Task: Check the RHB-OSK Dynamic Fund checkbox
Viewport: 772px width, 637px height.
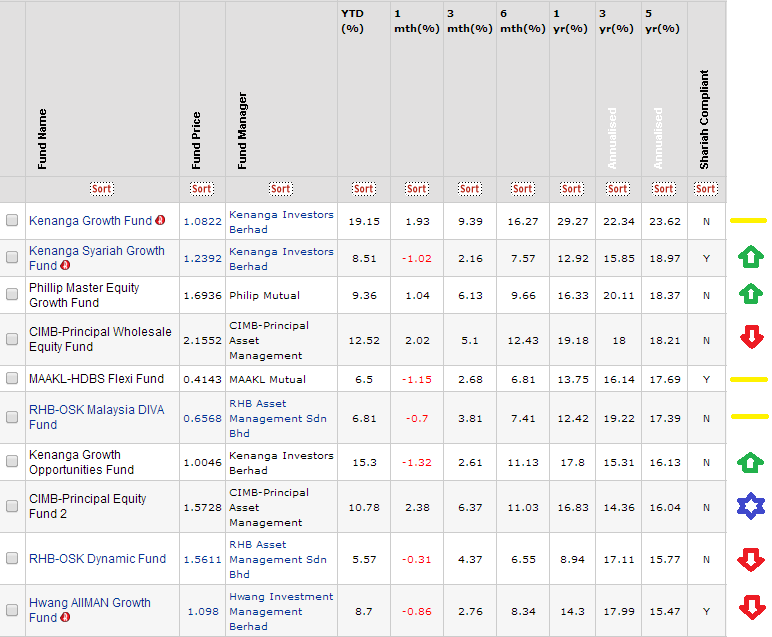Action: pos(12,558)
